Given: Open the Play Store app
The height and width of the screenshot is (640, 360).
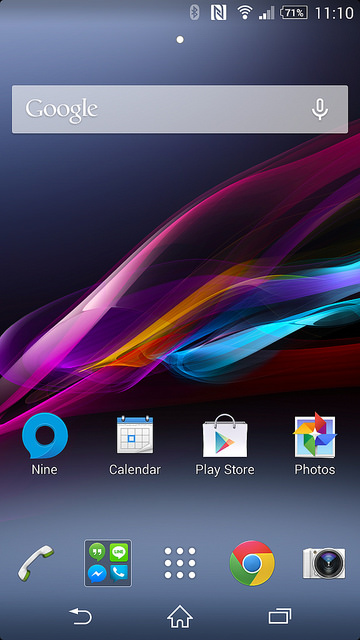Looking at the screenshot, I should coord(225,436).
